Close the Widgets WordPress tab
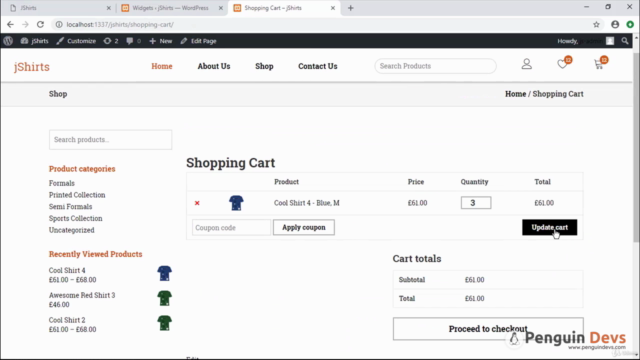 220,8
